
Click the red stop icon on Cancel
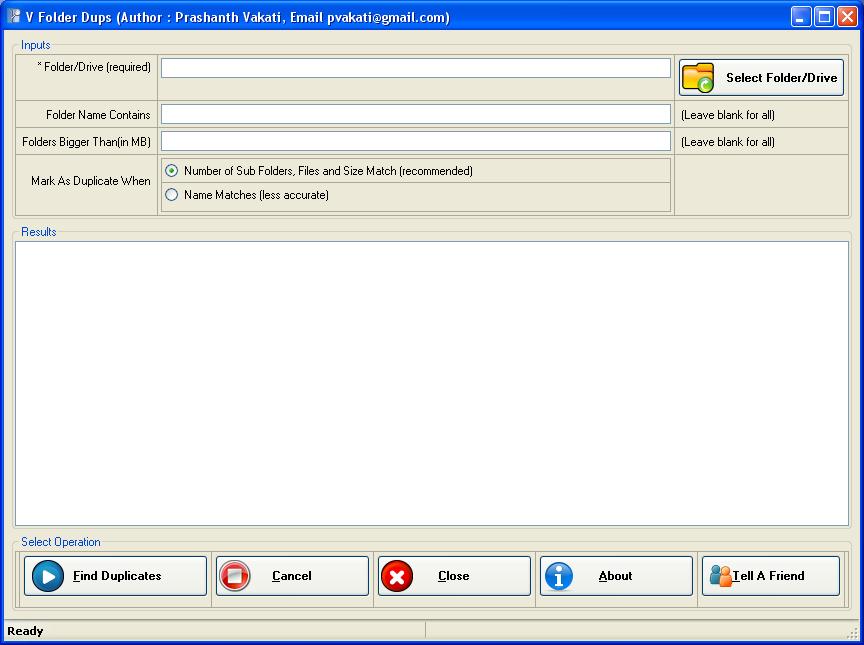[235, 576]
